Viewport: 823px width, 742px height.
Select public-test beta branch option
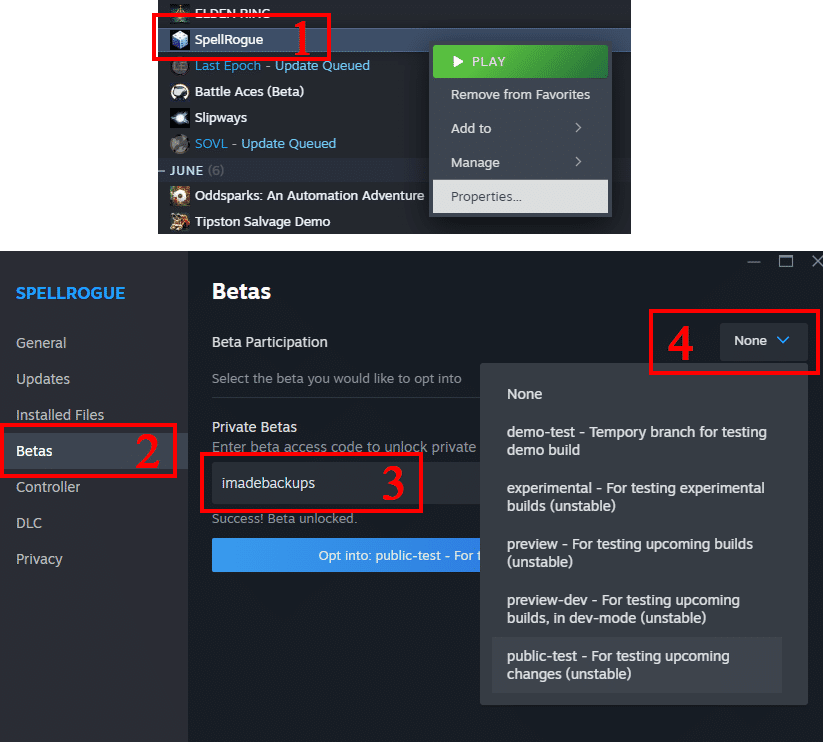click(x=637, y=665)
